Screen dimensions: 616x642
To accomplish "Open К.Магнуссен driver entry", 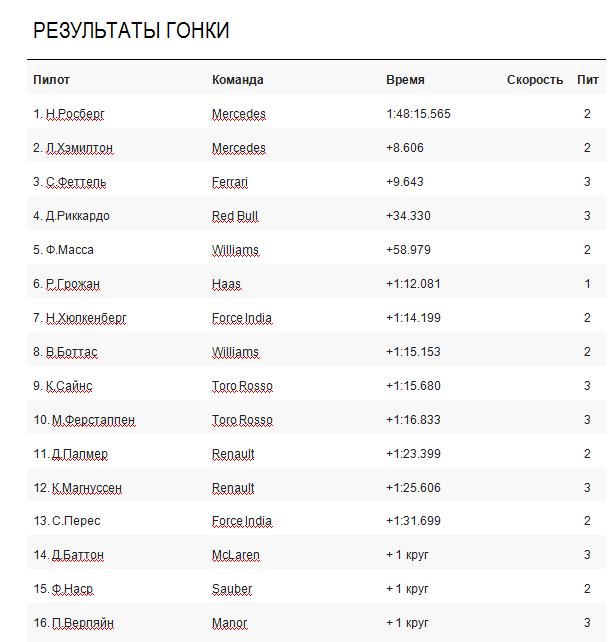I will point(86,488).
